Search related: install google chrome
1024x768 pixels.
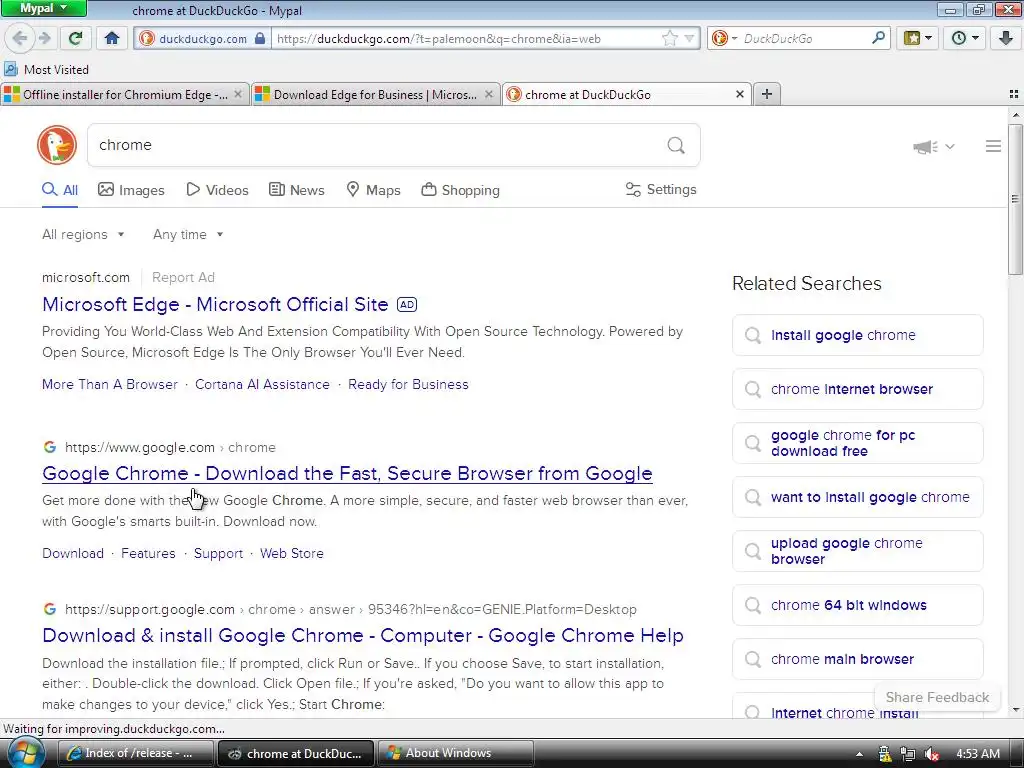(857, 335)
